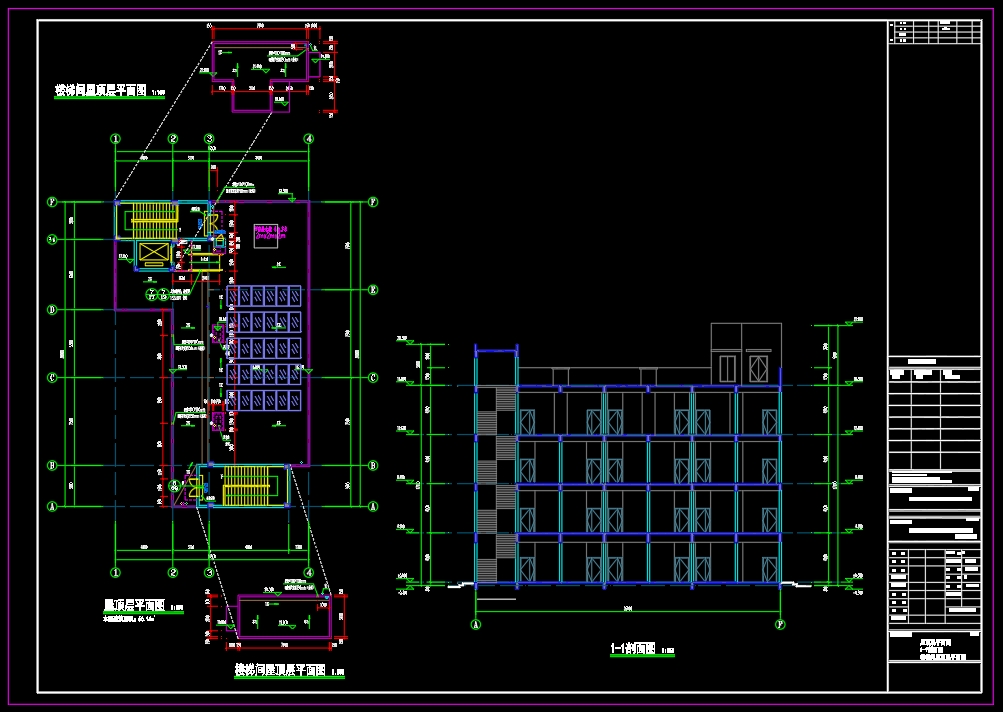The image size is (1003, 712).
Task: Pick axis bubble 1 above the roof plan
Action: pyautogui.click(x=115, y=139)
